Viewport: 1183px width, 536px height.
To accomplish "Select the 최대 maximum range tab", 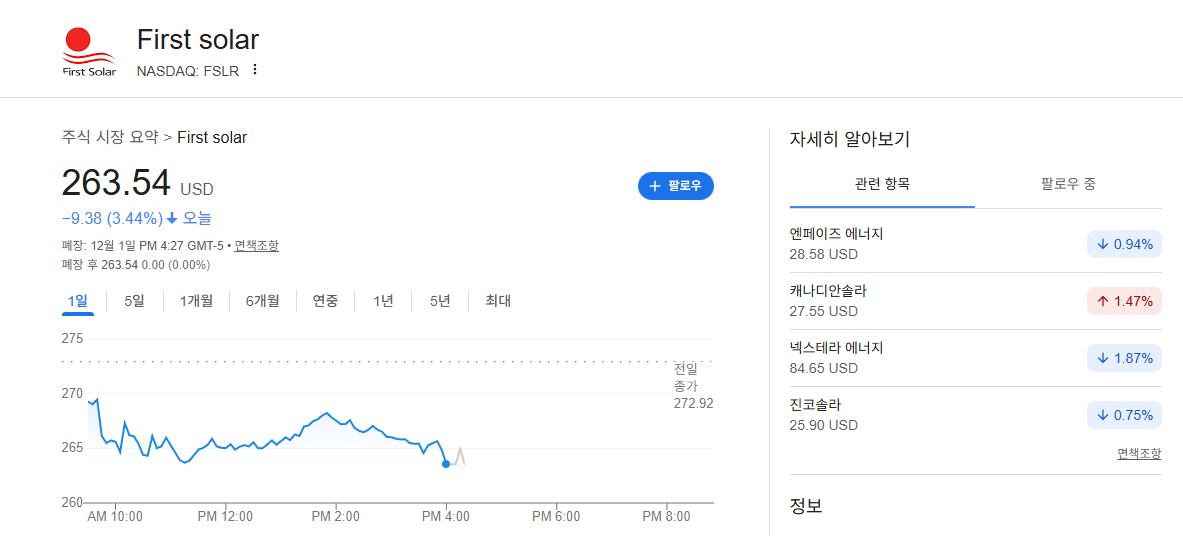I will [498, 301].
